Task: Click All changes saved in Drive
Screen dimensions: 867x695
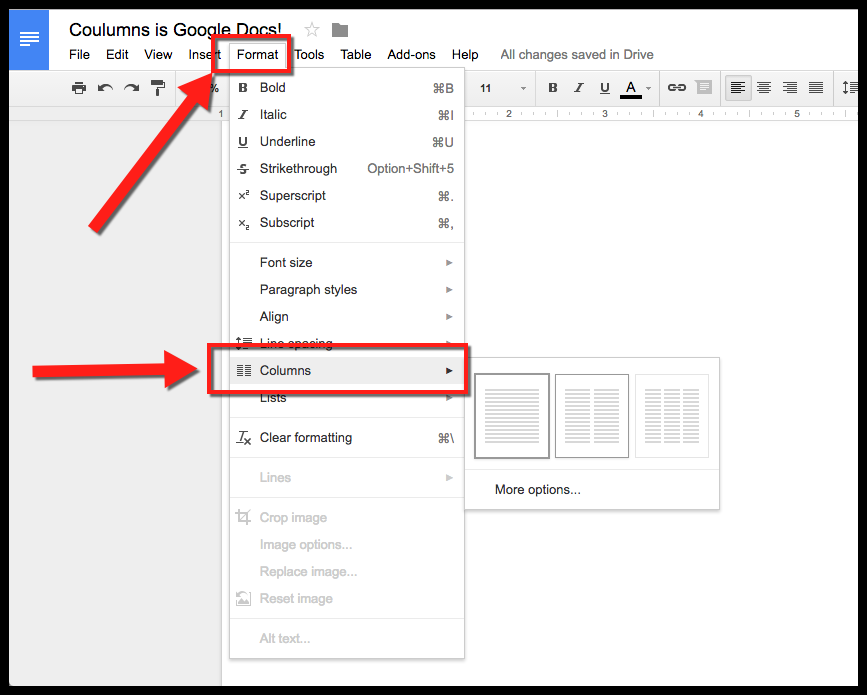Action: 577,55
